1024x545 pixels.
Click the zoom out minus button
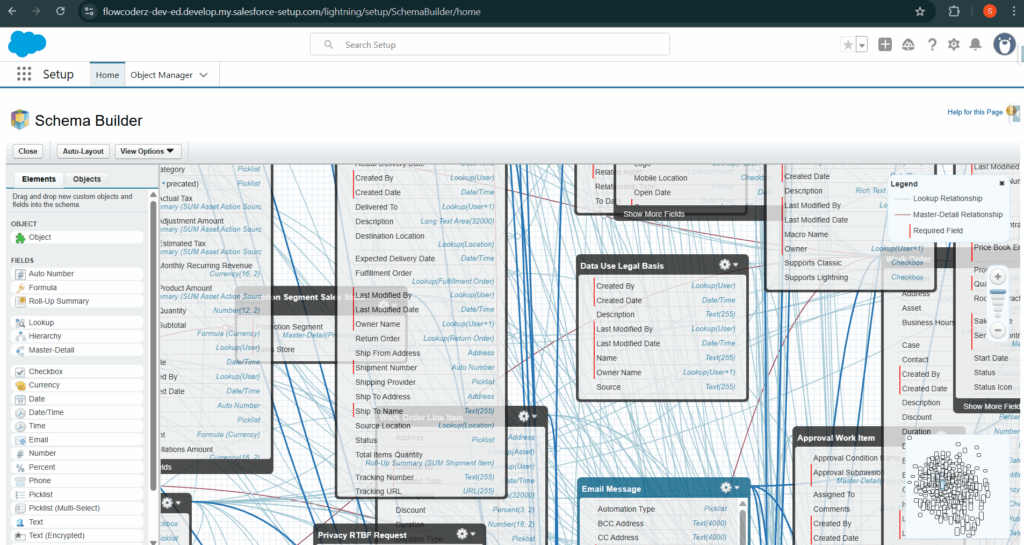[x=997, y=329]
